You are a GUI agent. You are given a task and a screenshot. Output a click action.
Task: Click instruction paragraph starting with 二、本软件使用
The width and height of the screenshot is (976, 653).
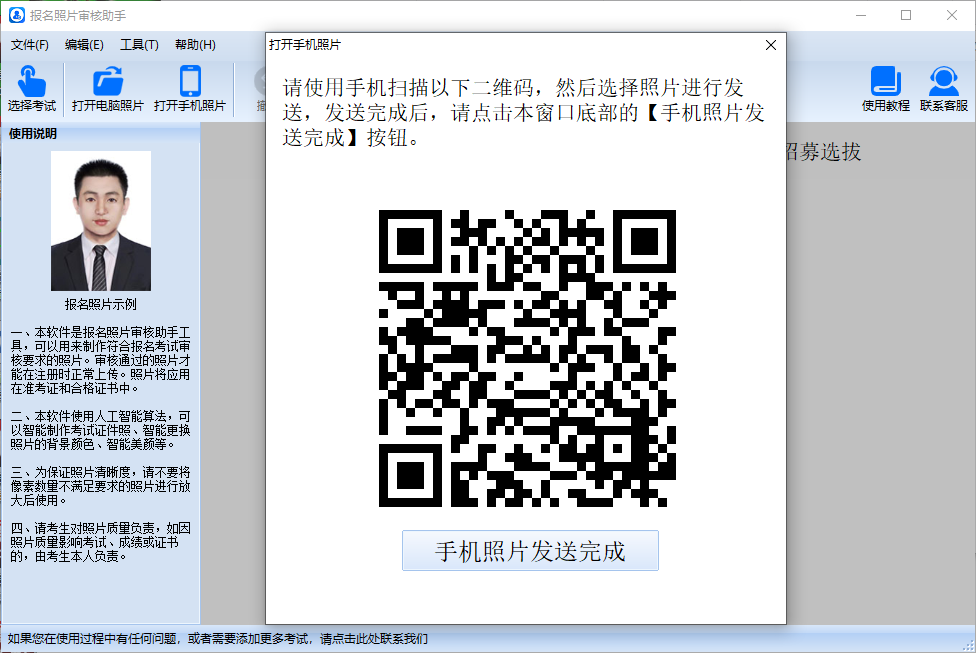(101, 430)
